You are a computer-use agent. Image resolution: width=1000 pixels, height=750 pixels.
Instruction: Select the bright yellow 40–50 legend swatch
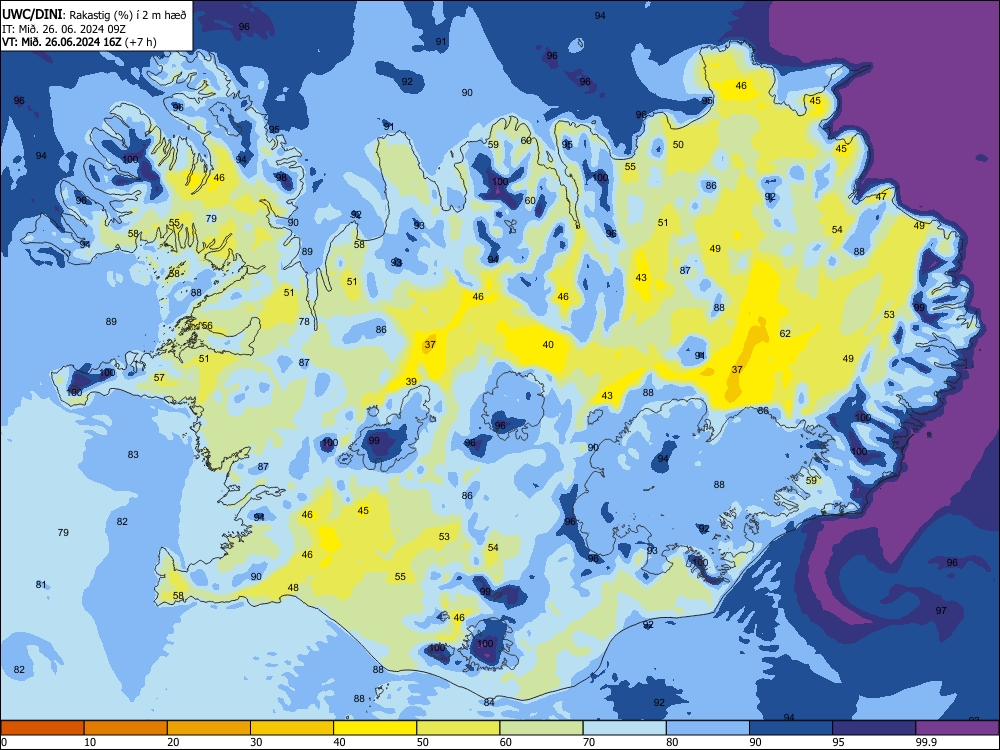[x=375, y=728]
